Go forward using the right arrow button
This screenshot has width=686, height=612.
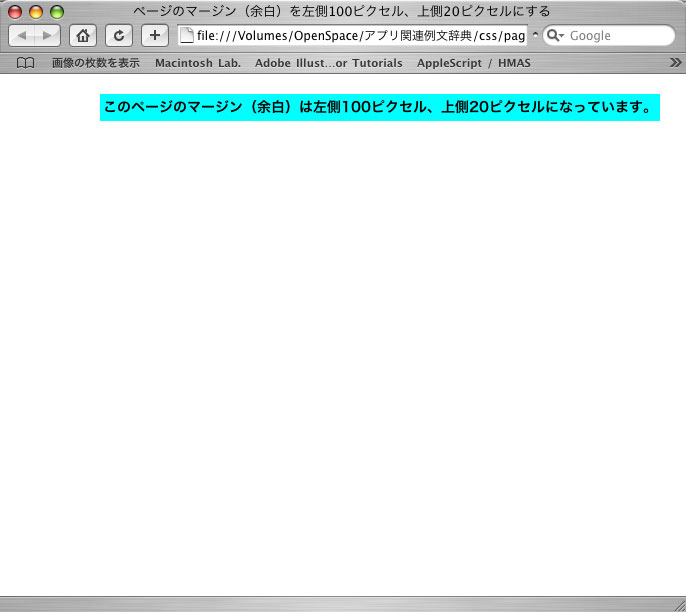[x=47, y=35]
